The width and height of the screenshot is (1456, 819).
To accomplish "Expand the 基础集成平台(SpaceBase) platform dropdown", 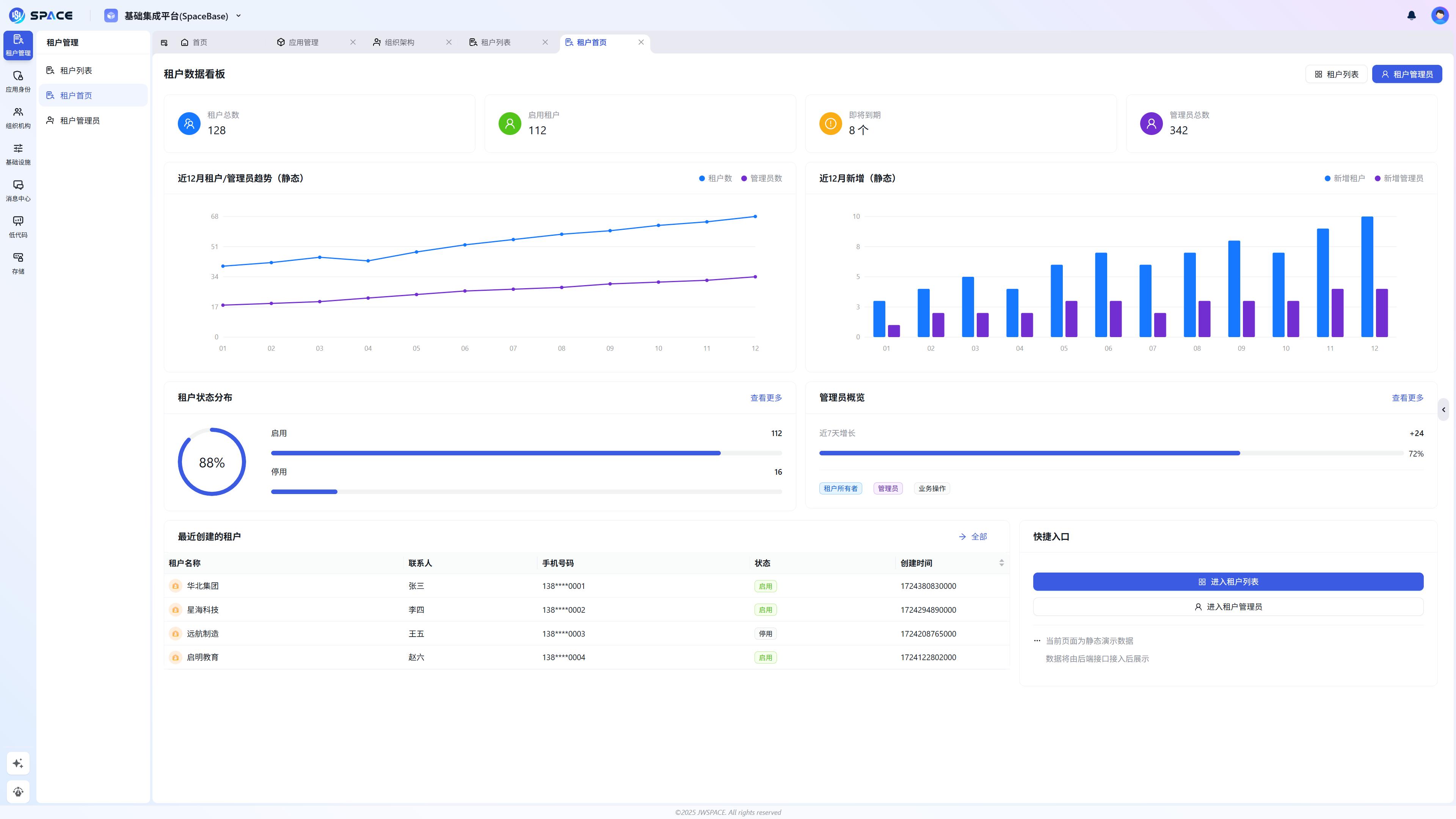I will point(238,16).
